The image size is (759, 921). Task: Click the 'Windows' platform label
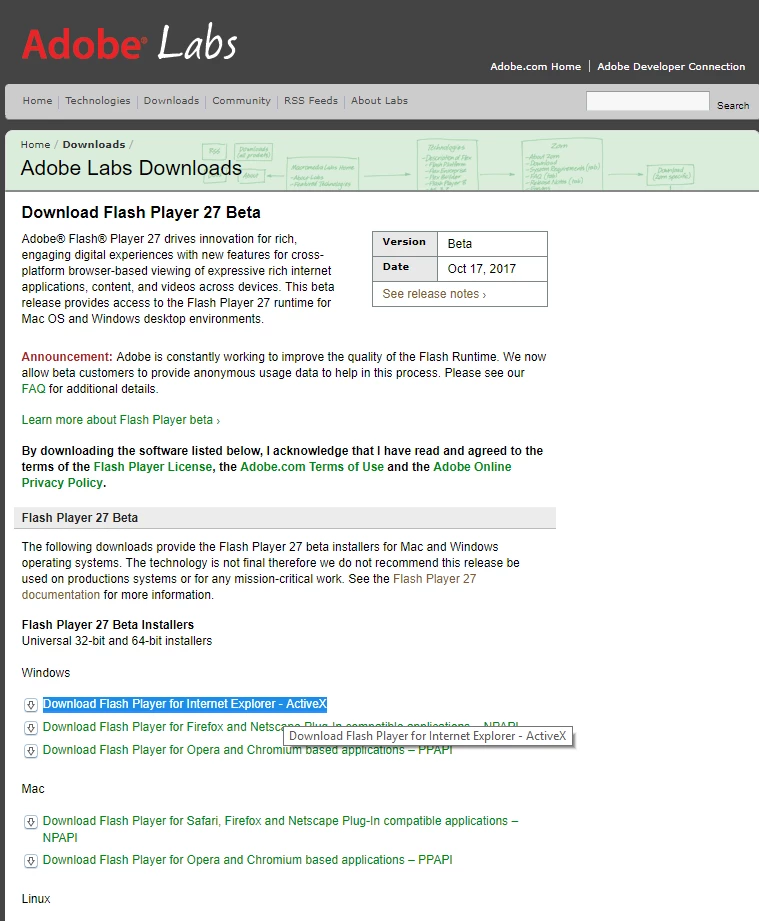[x=46, y=673]
